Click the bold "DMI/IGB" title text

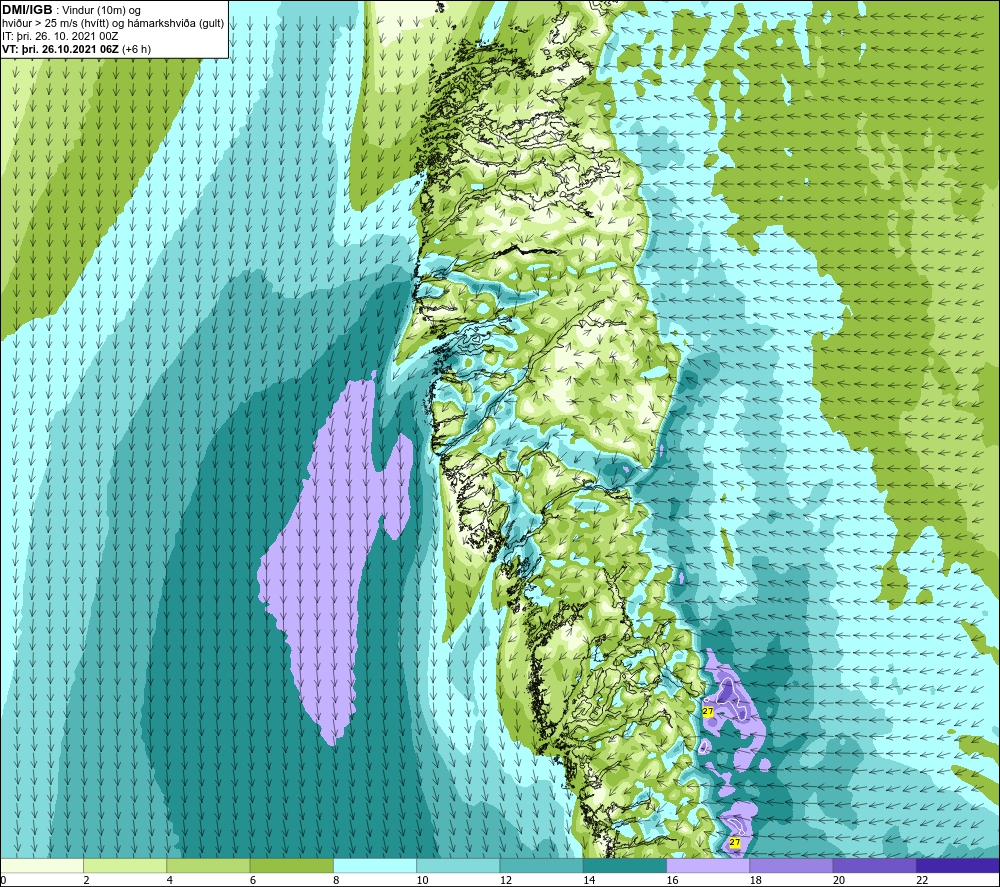pos(27,10)
